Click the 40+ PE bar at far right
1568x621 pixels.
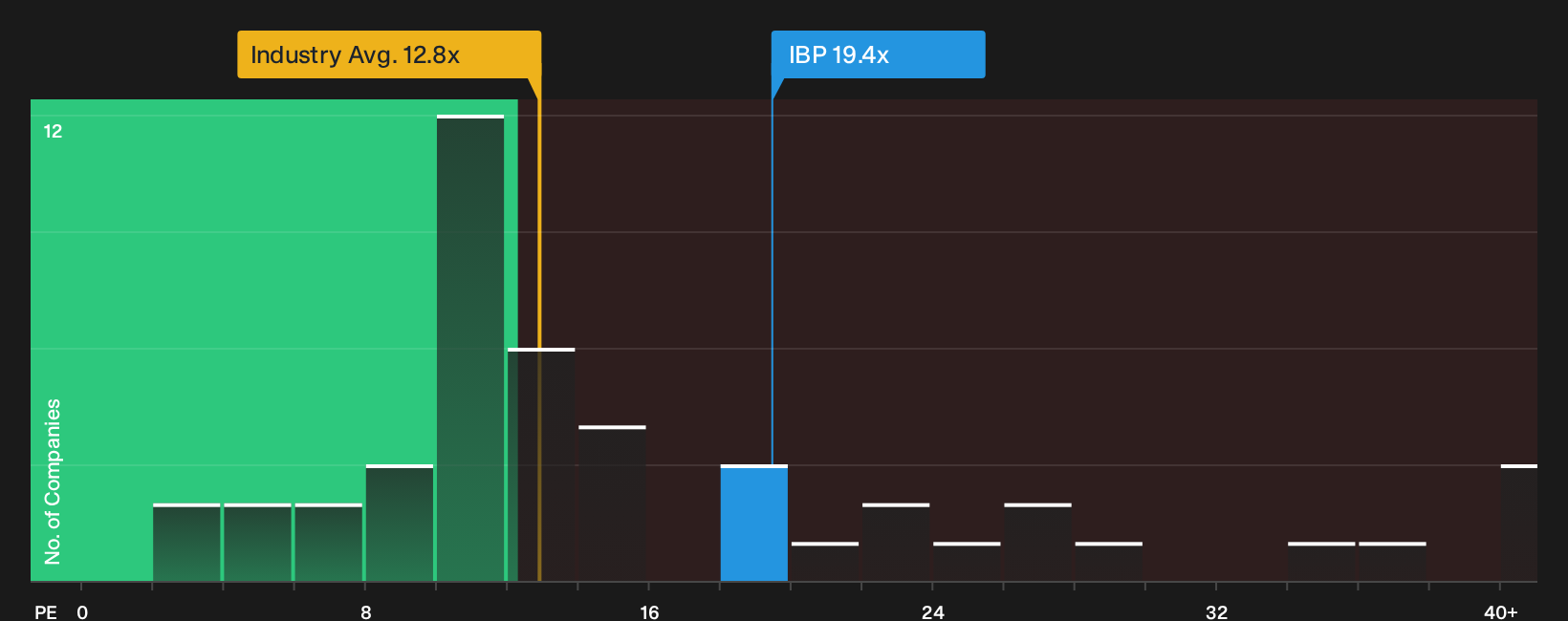tap(1518, 523)
